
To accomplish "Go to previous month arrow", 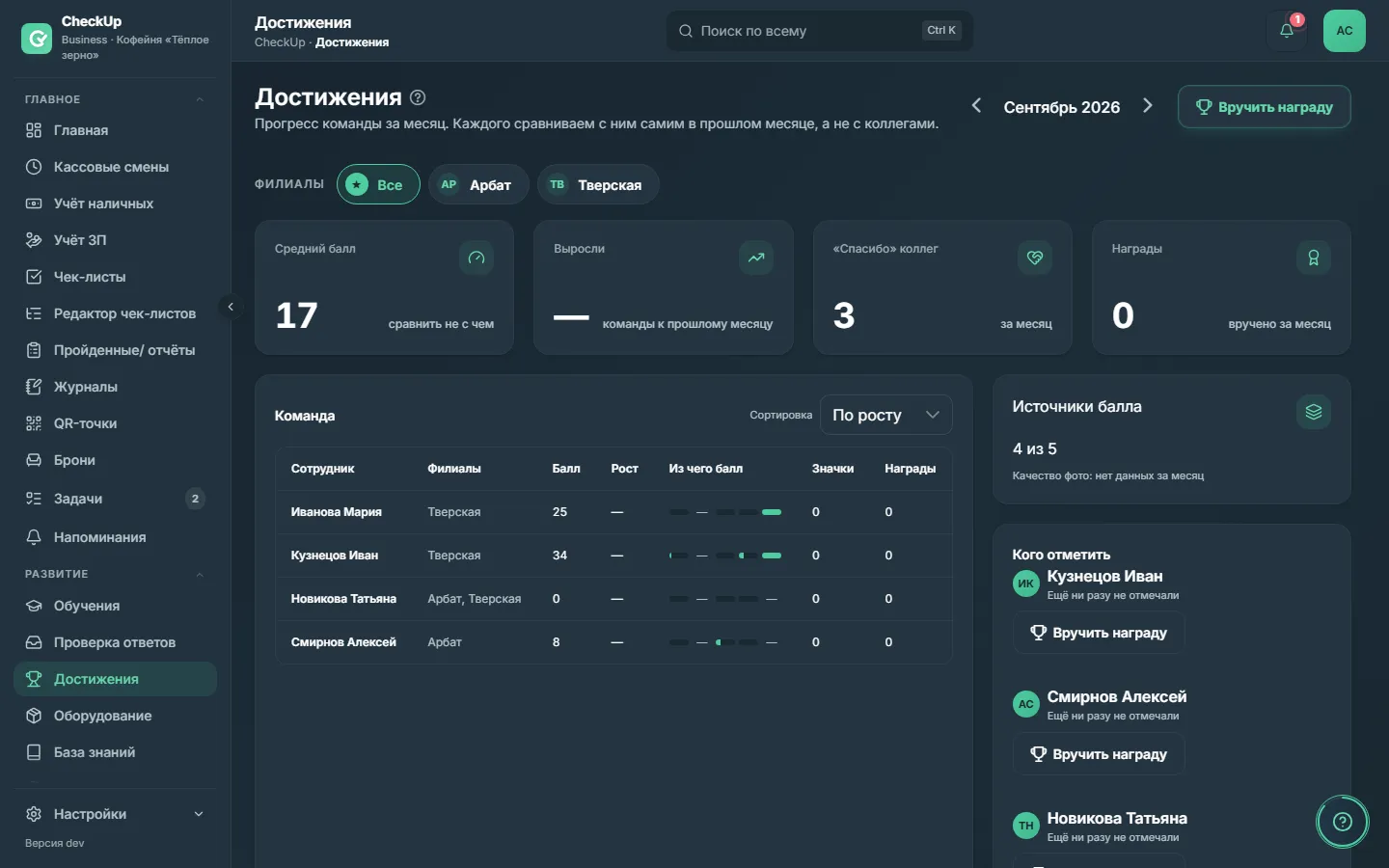I will click(x=976, y=105).
